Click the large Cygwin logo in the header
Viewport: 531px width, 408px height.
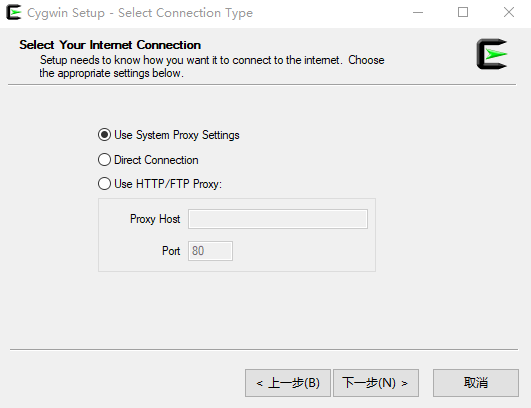point(492,54)
